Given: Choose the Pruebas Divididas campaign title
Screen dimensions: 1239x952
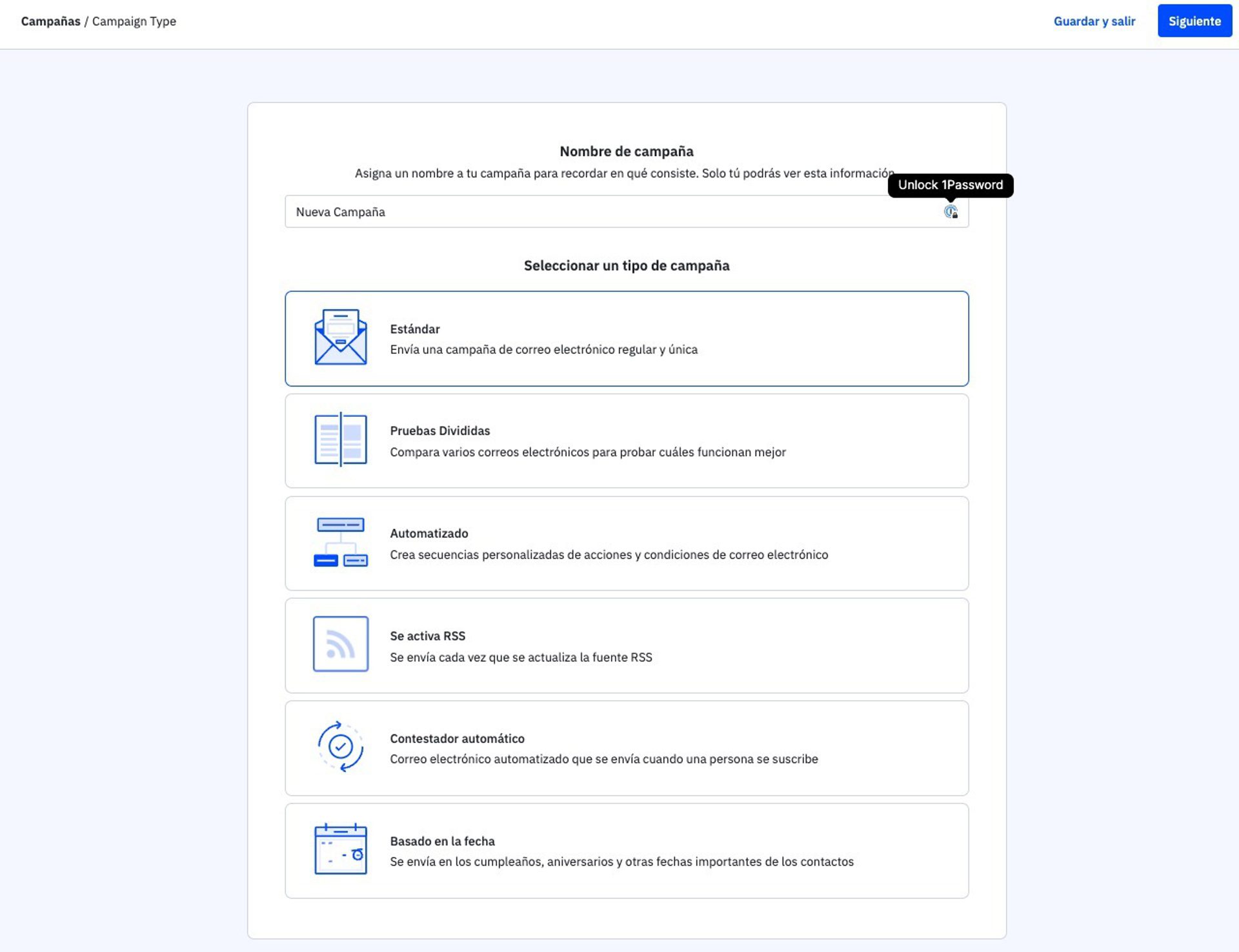Looking at the screenshot, I should (x=439, y=430).
